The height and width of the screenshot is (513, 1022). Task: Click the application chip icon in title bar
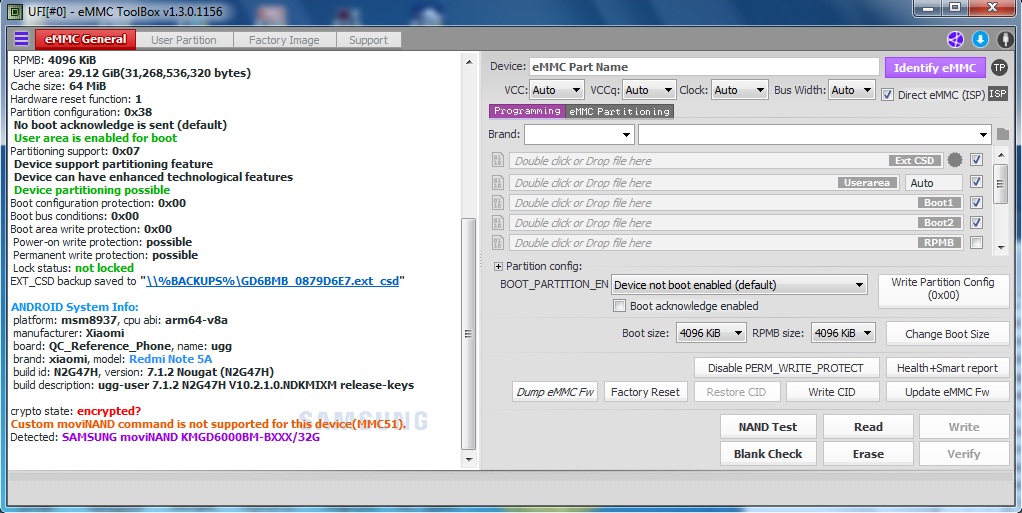(x=14, y=11)
